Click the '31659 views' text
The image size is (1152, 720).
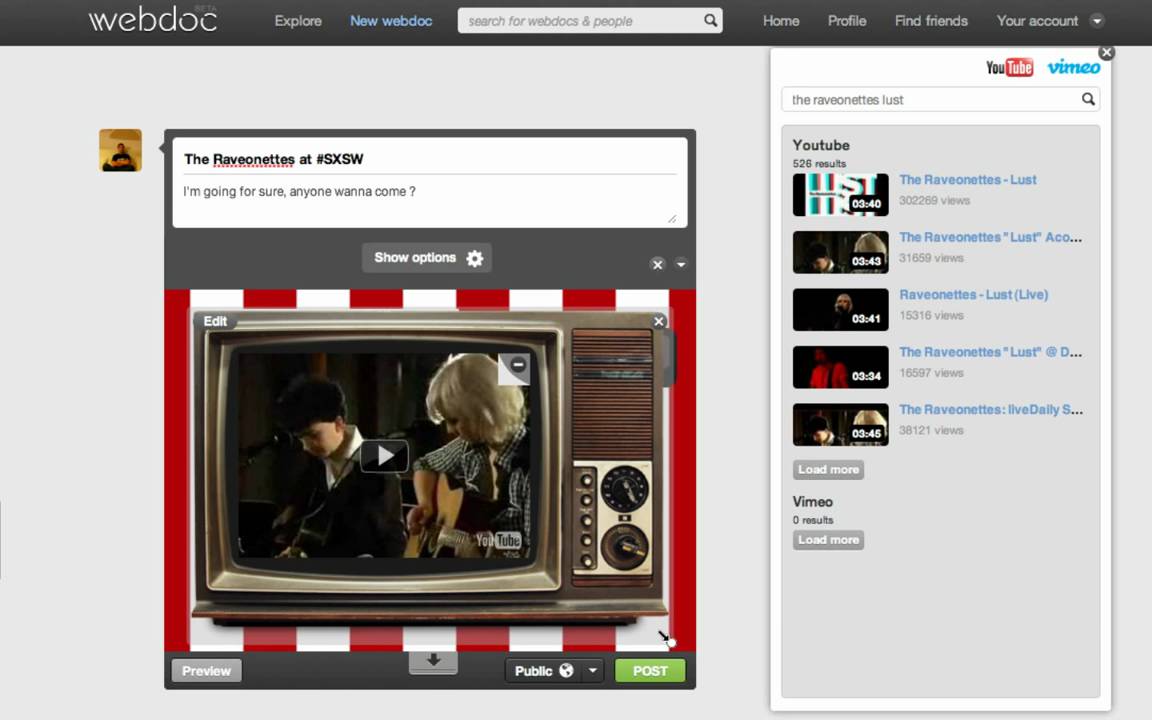(931, 258)
